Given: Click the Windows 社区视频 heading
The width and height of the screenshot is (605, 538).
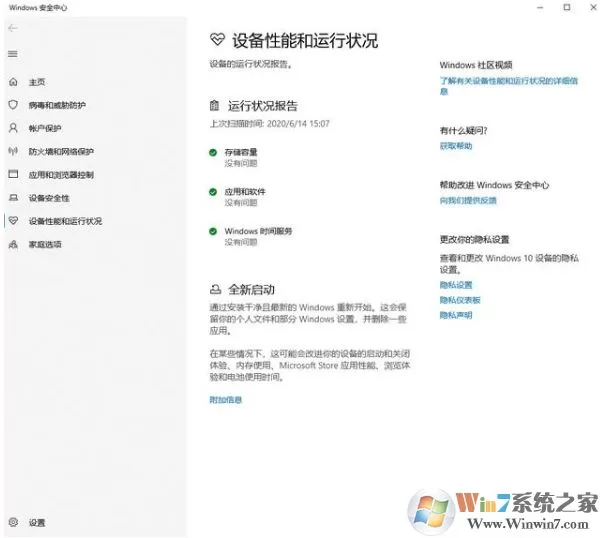Looking at the screenshot, I should coord(476,65).
